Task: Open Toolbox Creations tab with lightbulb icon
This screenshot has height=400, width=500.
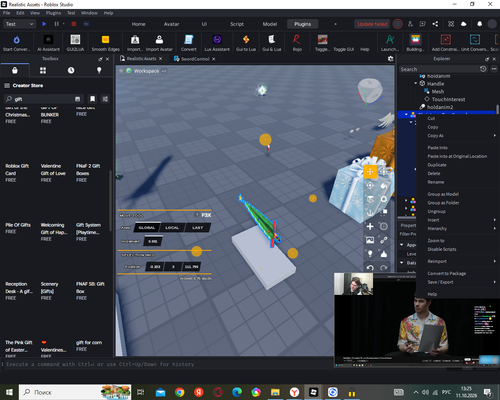Action: [x=99, y=70]
